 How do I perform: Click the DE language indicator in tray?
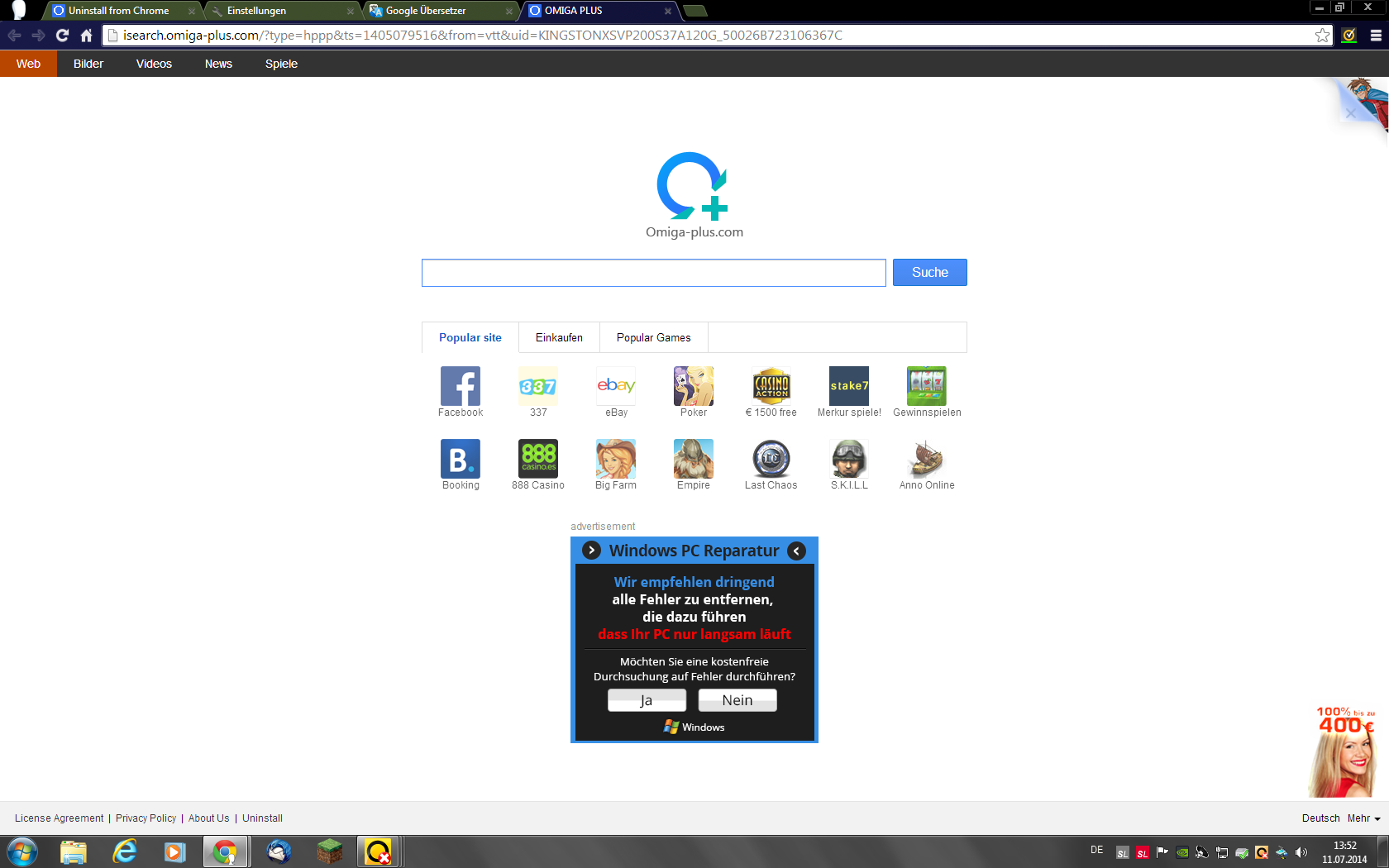[1096, 850]
